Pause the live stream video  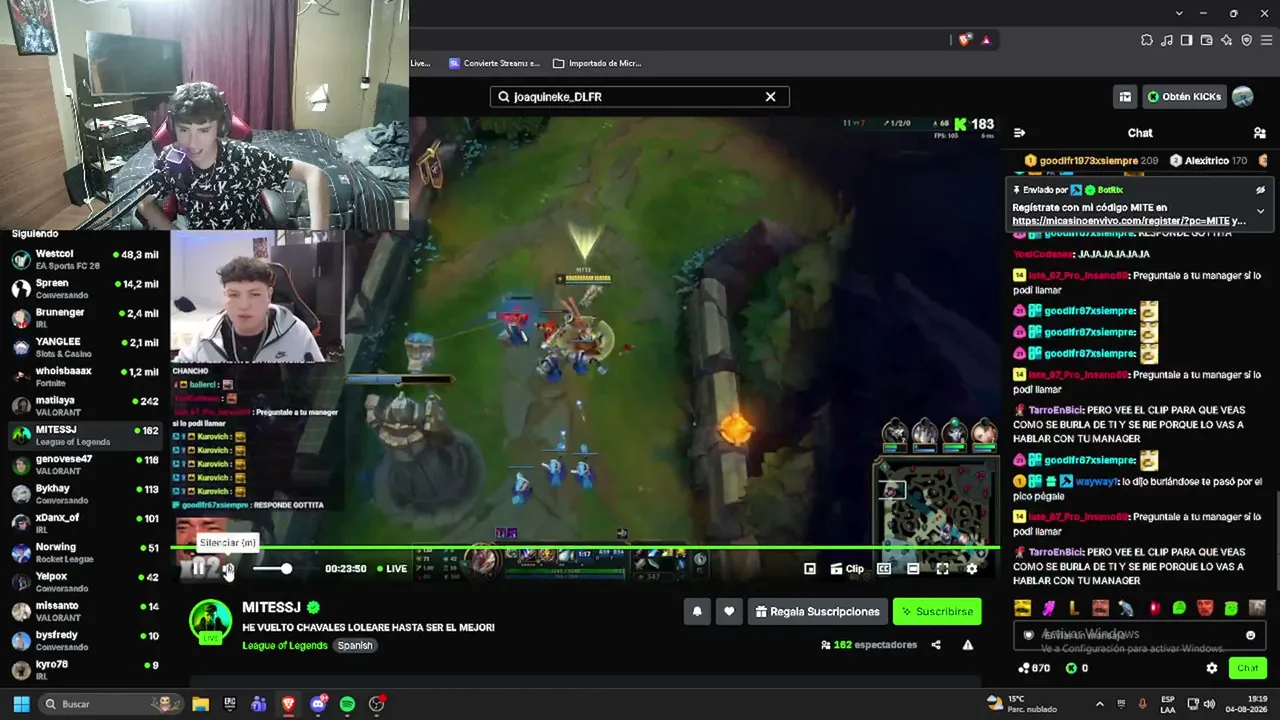[x=199, y=569]
